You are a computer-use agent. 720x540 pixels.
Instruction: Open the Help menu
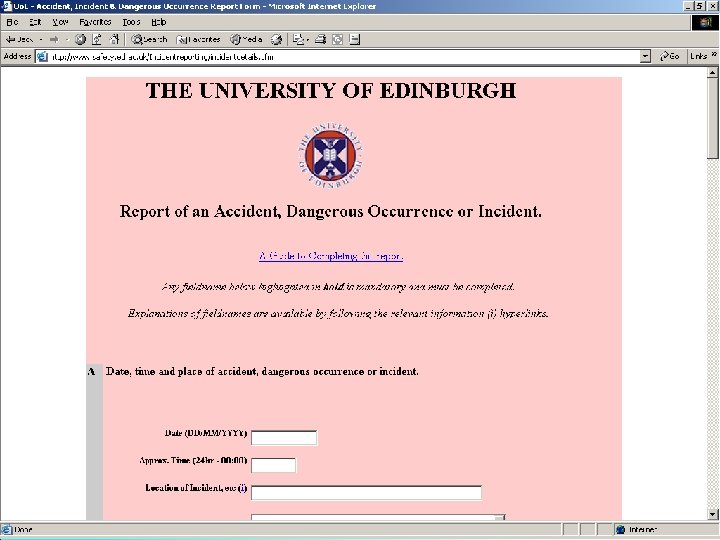159,22
